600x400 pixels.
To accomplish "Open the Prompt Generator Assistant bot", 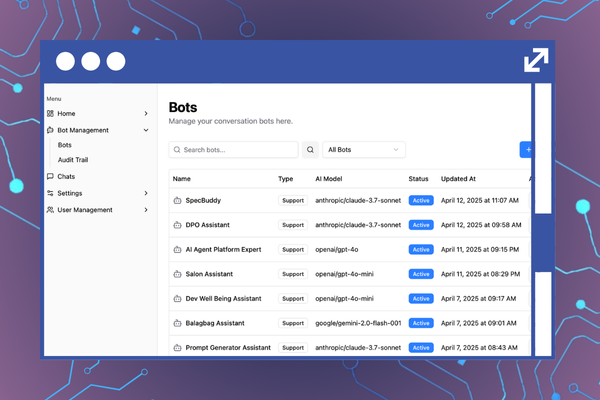I will (228, 348).
